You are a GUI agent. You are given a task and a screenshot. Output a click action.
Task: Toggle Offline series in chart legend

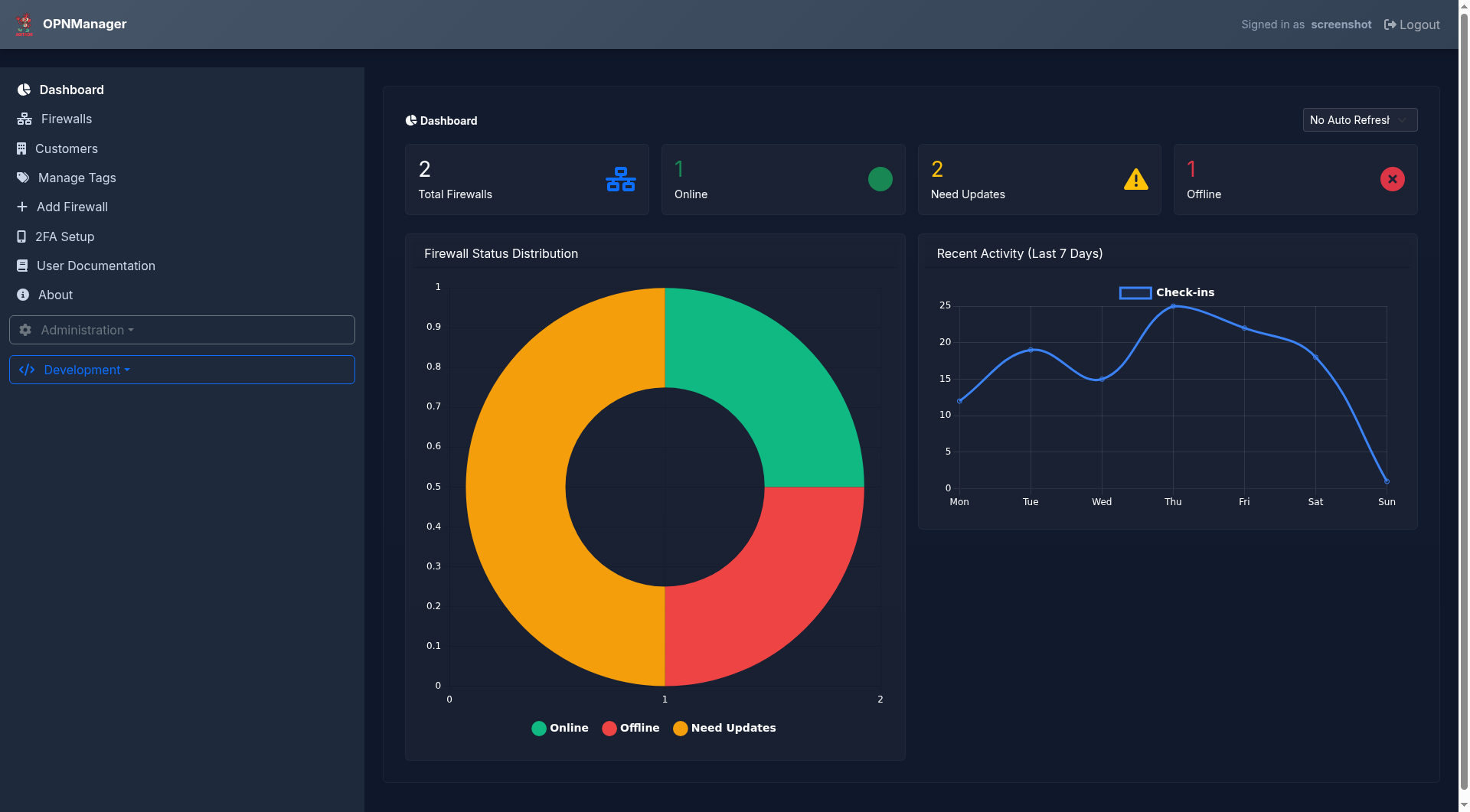630,728
